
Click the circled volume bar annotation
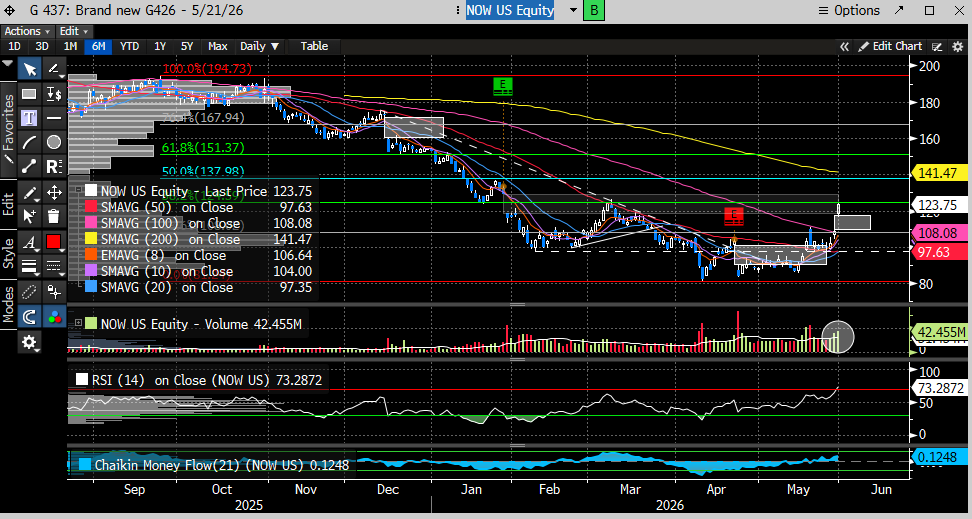pyautogui.click(x=837, y=337)
